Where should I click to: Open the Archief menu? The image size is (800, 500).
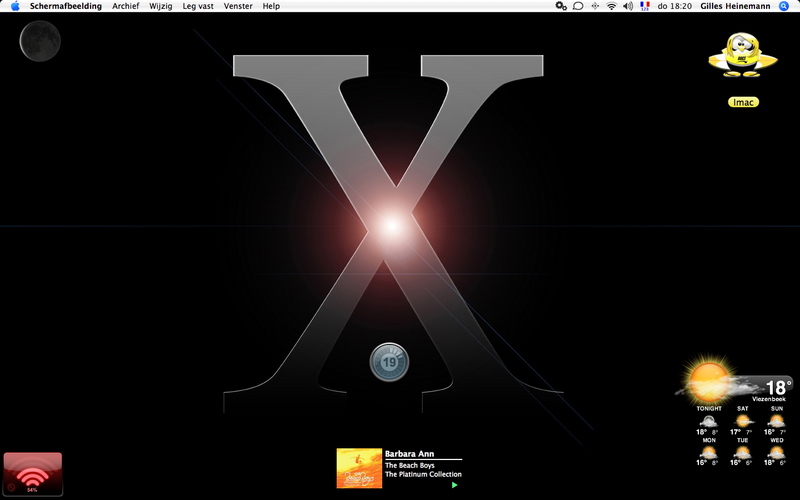tap(126, 6)
